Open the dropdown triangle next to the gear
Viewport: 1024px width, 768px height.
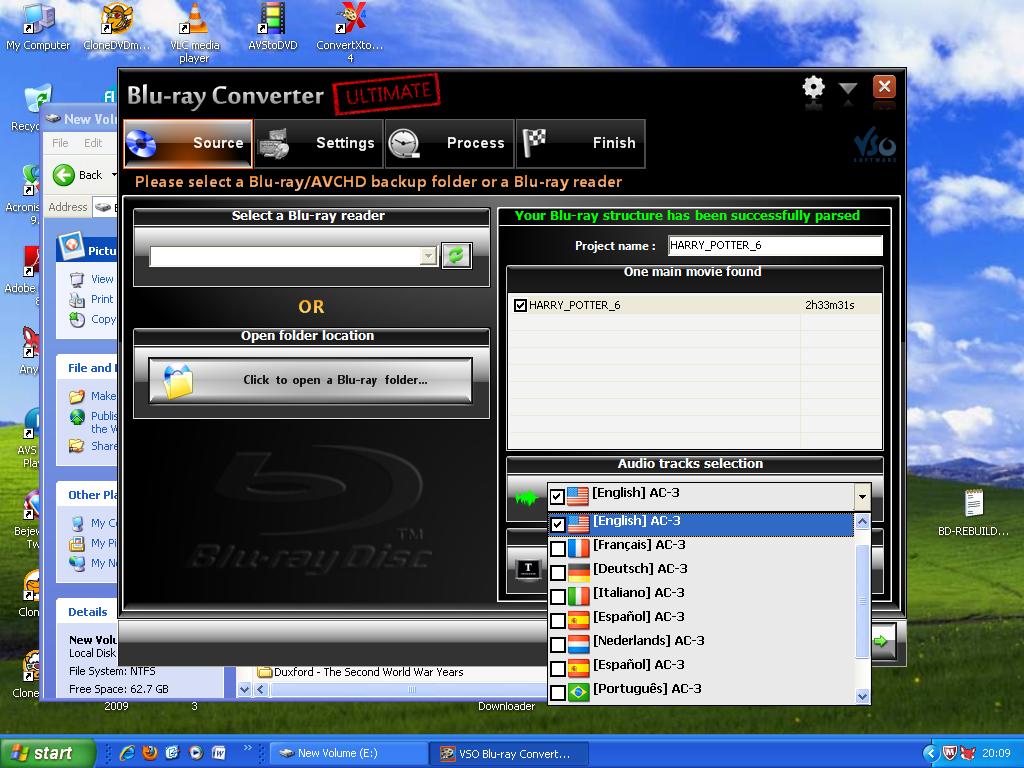point(848,89)
